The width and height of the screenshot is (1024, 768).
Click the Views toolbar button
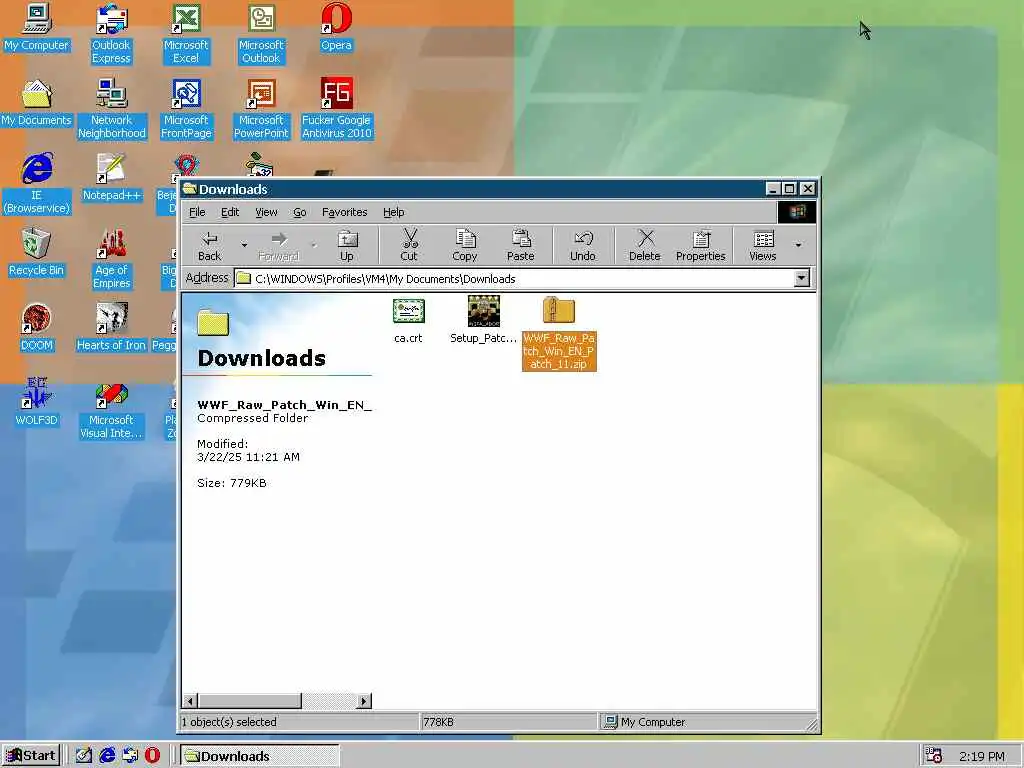[x=763, y=246]
